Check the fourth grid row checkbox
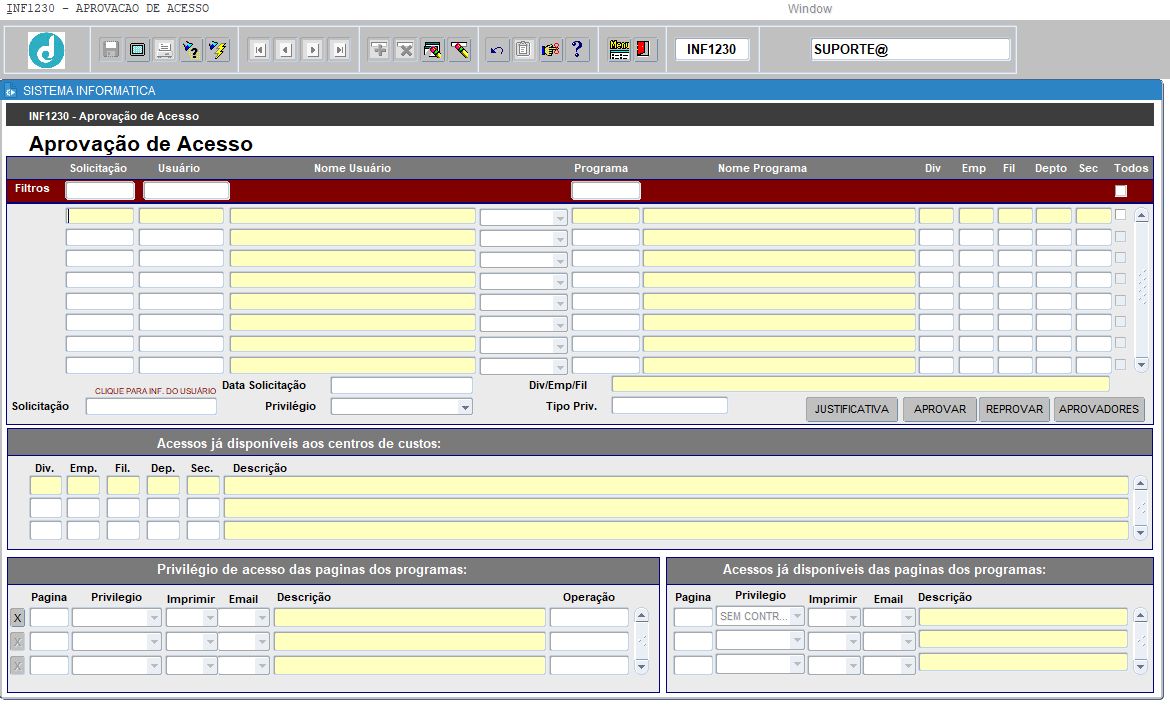The image size is (1170, 710). click(1120, 279)
